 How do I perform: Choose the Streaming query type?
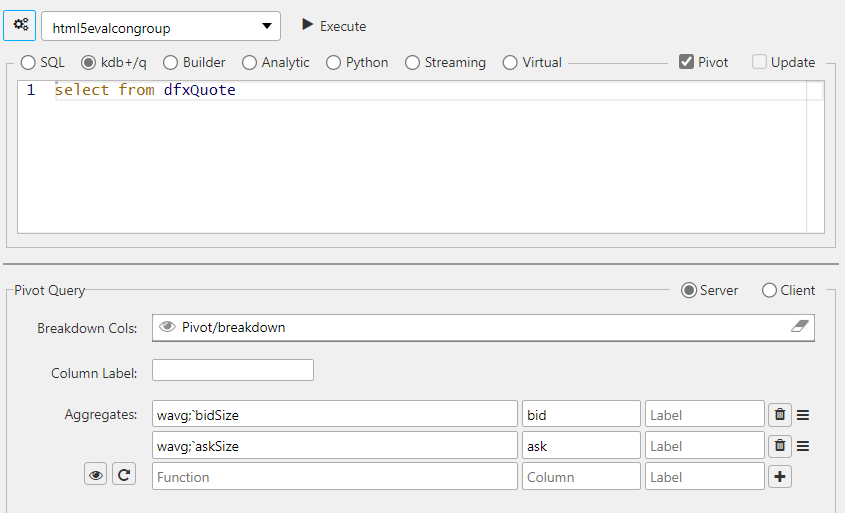[412, 62]
